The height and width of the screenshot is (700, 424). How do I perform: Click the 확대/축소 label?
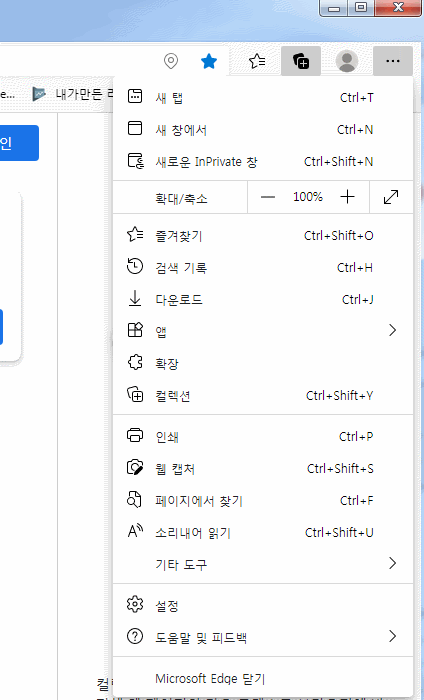click(x=181, y=198)
